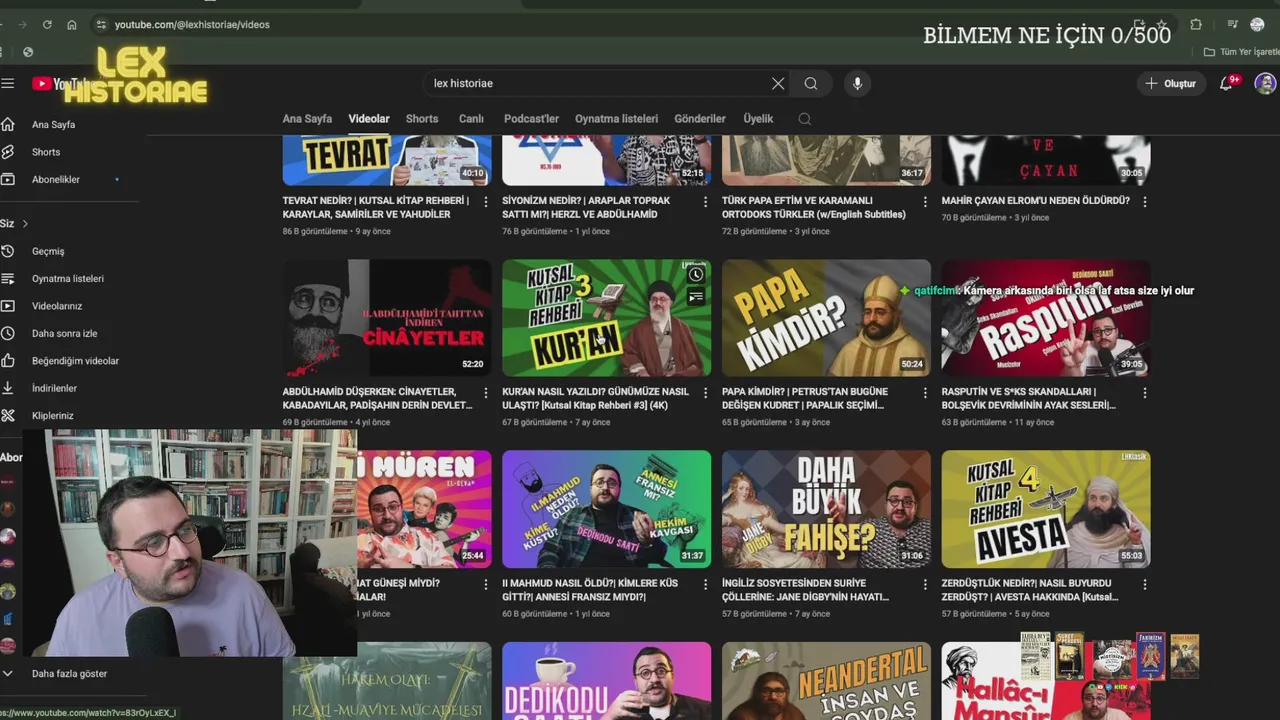Search within channel magnifier icon
Screen dimensions: 1280x720
pos(804,119)
